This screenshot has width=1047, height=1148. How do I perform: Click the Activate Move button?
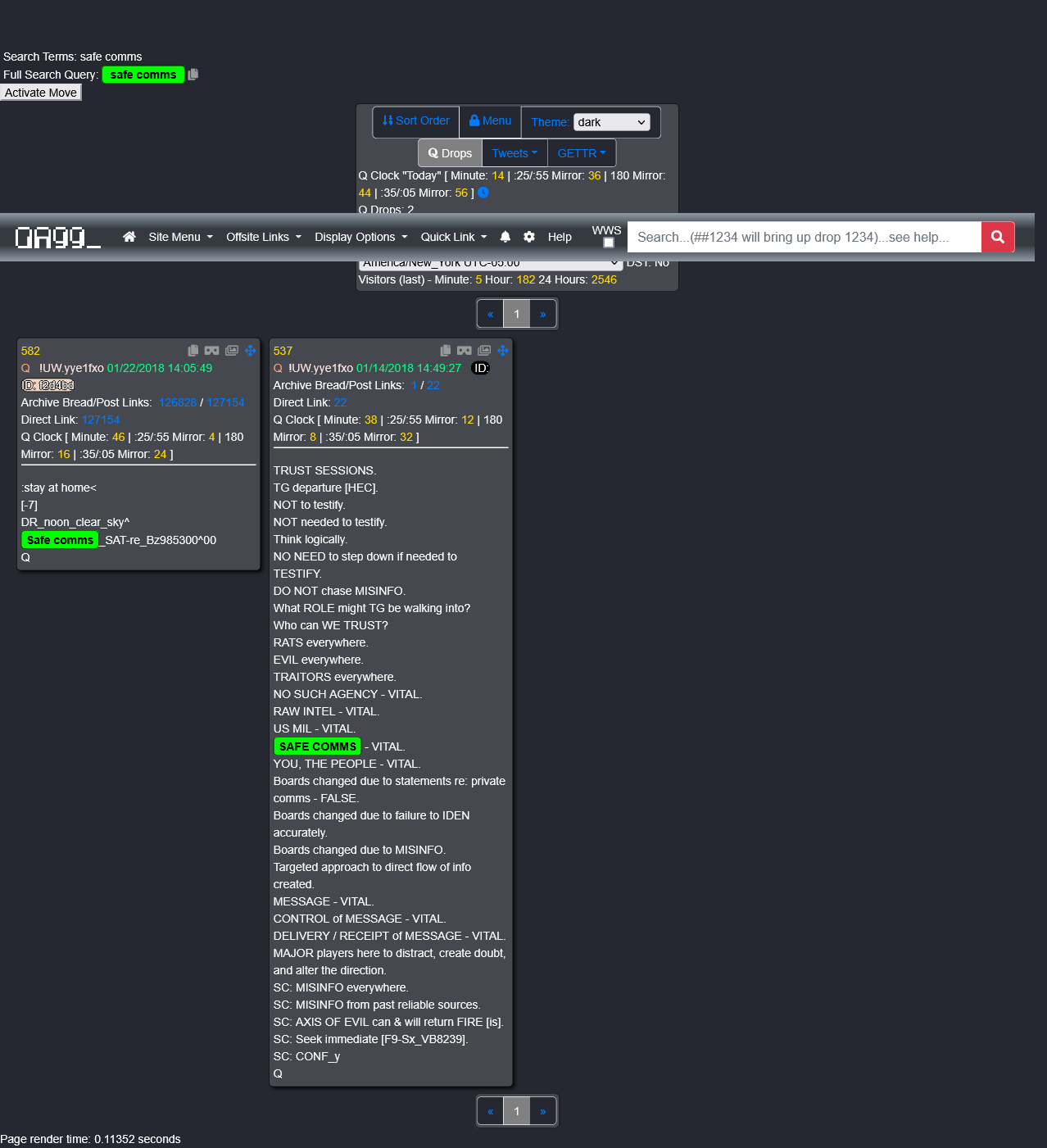(x=41, y=93)
